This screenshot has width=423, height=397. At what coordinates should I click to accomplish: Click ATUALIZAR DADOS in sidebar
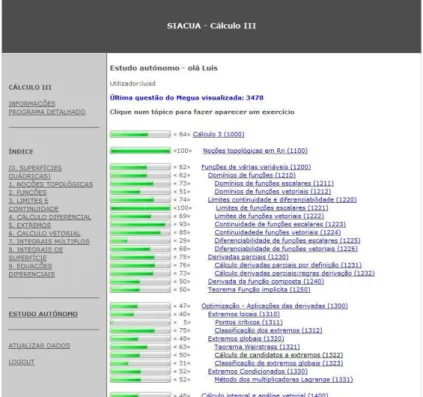click(x=39, y=346)
